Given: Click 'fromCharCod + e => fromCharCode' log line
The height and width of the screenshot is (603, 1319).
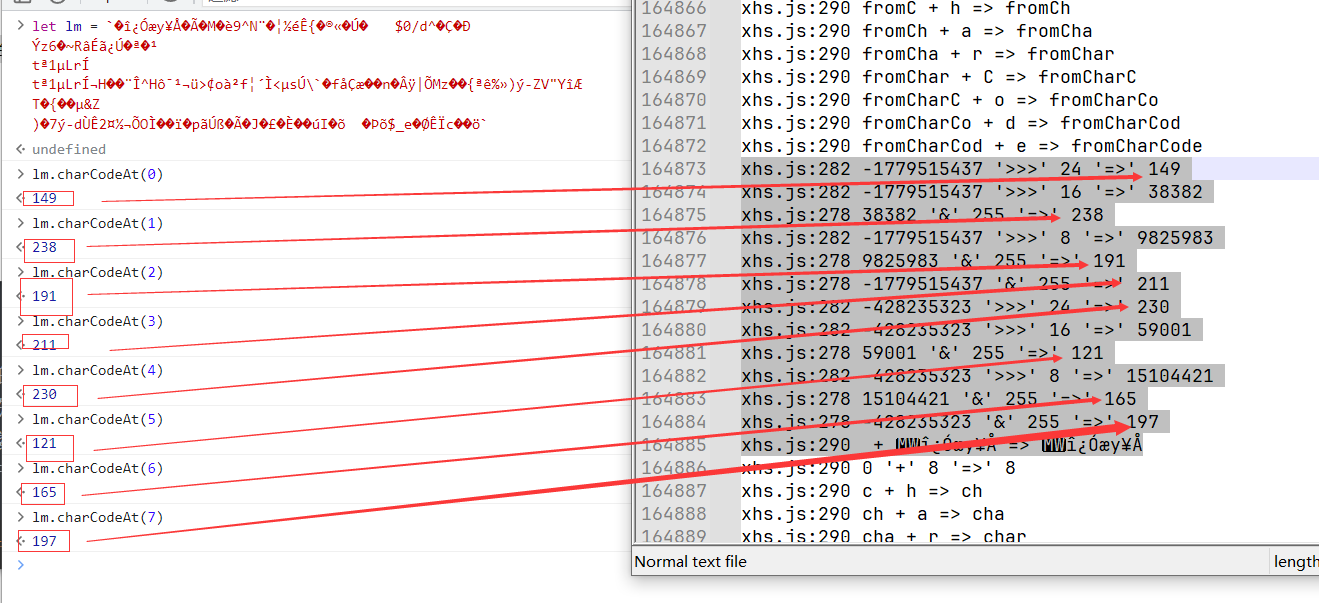Looking at the screenshot, I should point(972,146).
